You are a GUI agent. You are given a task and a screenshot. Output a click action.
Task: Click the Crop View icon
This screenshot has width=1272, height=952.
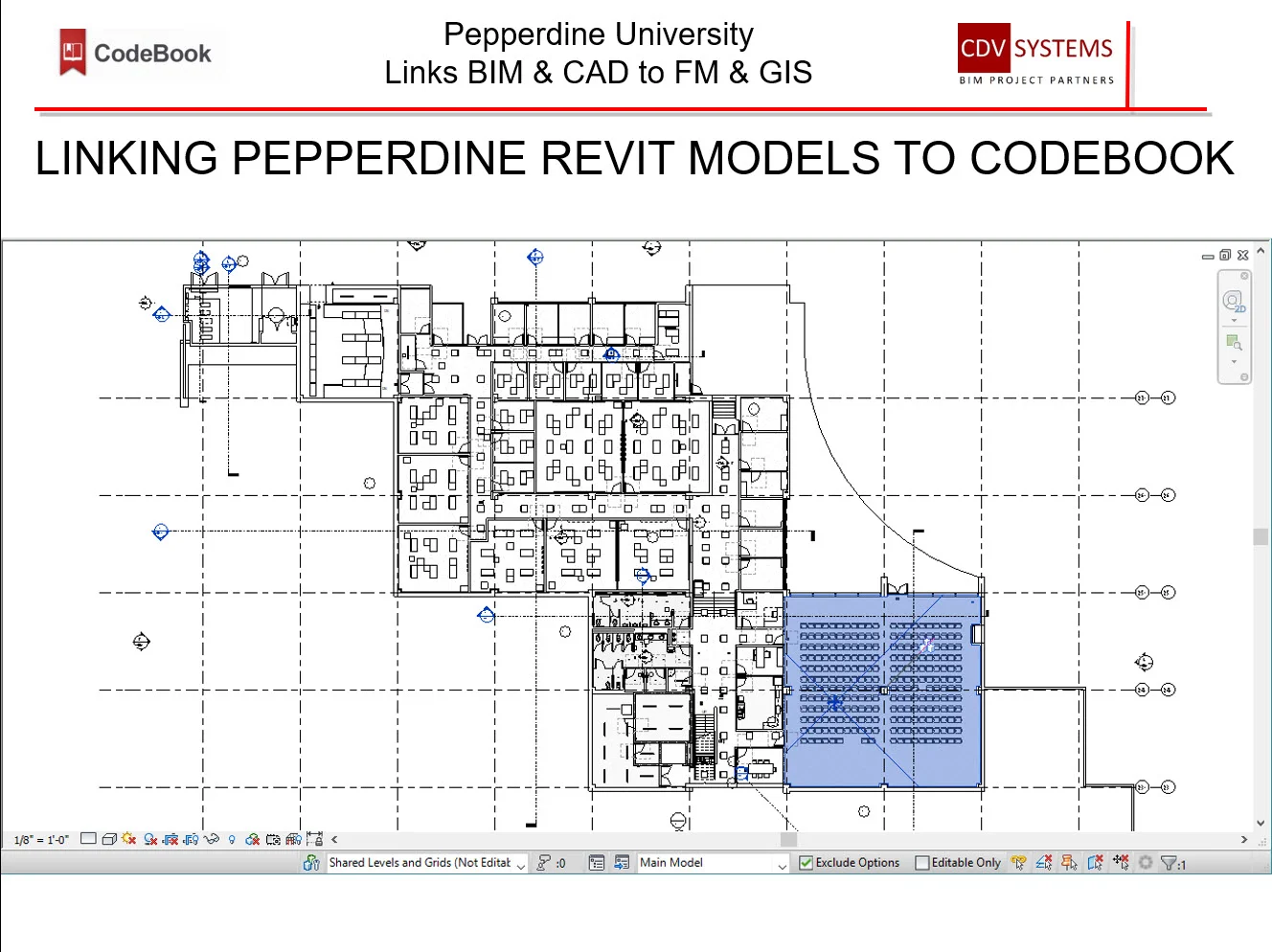click(x=170, y=839)
